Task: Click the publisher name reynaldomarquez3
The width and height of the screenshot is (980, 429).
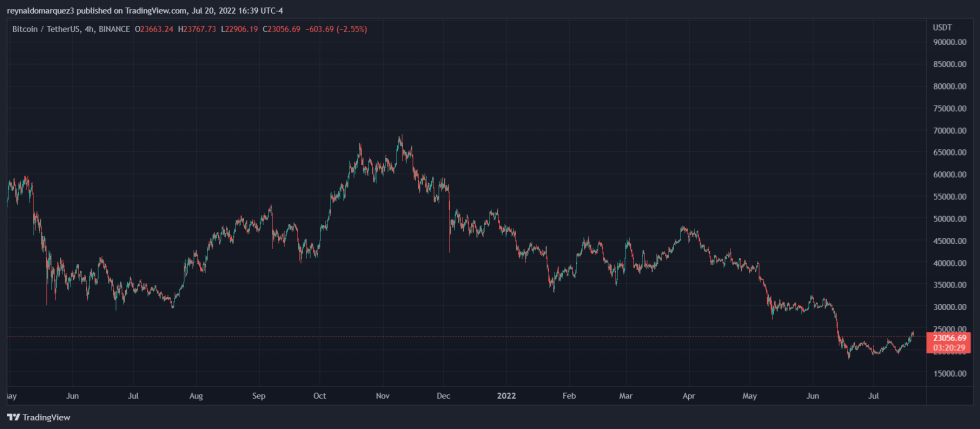Action: pyautogui.click(x=40, y=11)
